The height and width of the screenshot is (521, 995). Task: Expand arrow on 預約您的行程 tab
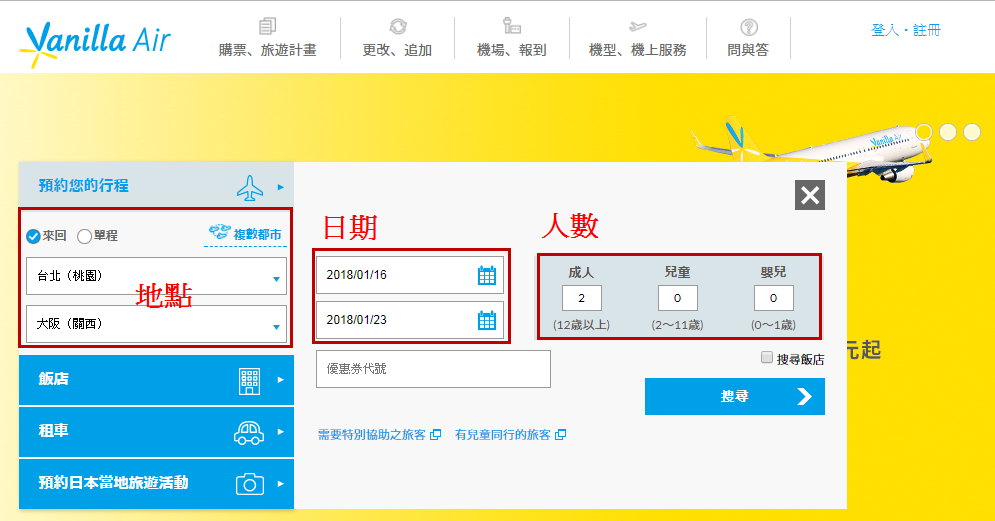(280, 187)
